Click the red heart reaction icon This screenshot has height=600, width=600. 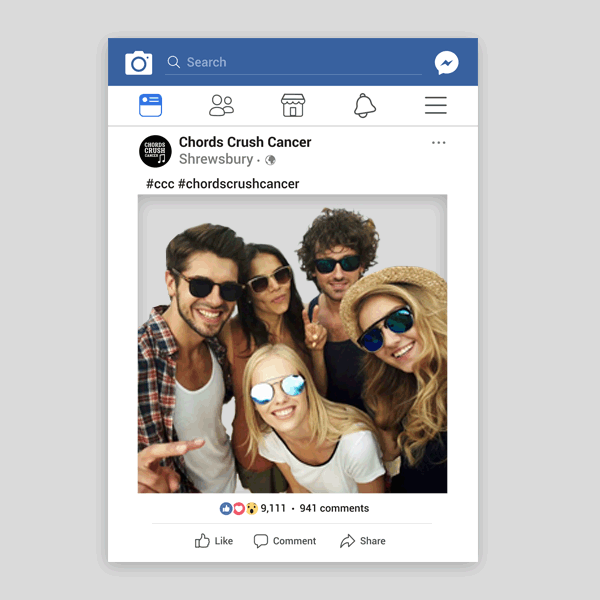tap(239, 509)
